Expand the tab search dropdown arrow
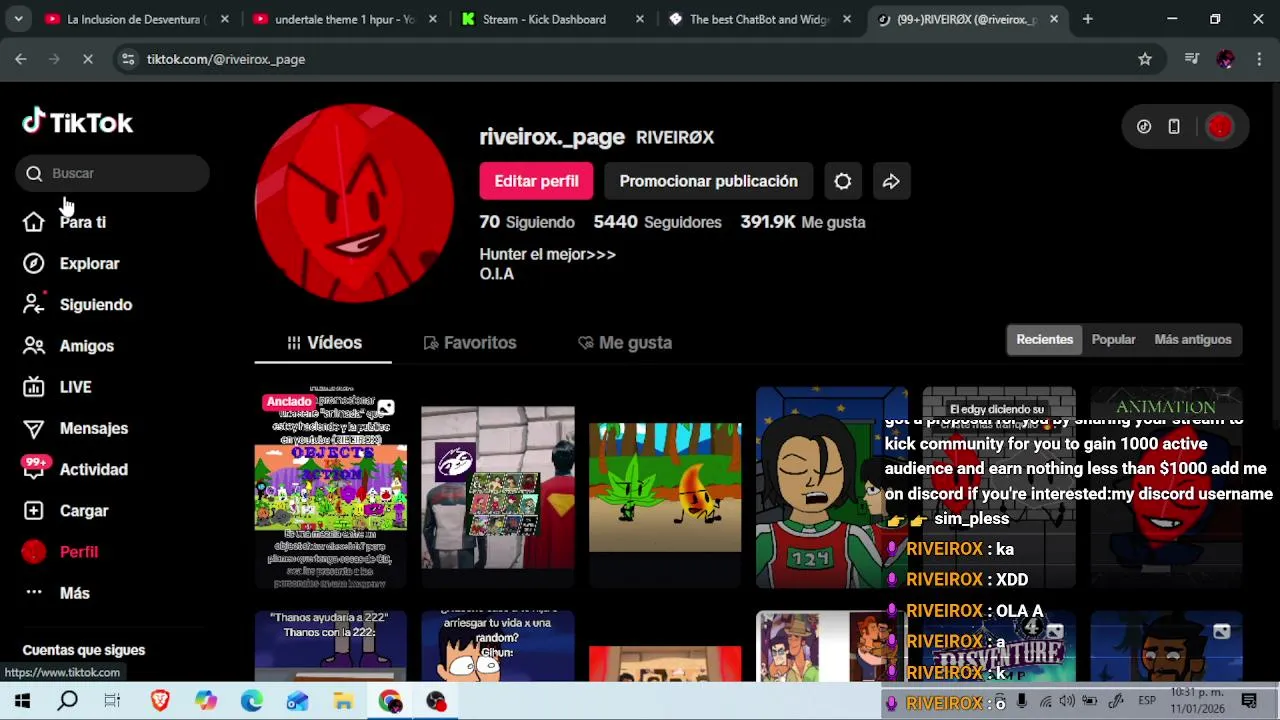 tap(18, 19)
